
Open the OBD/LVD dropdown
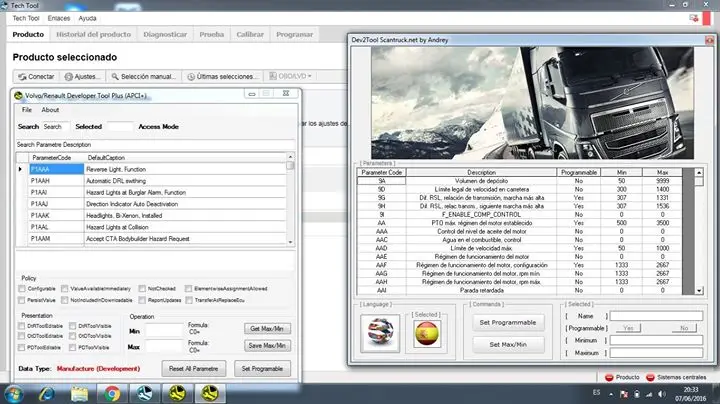(290, 76)
